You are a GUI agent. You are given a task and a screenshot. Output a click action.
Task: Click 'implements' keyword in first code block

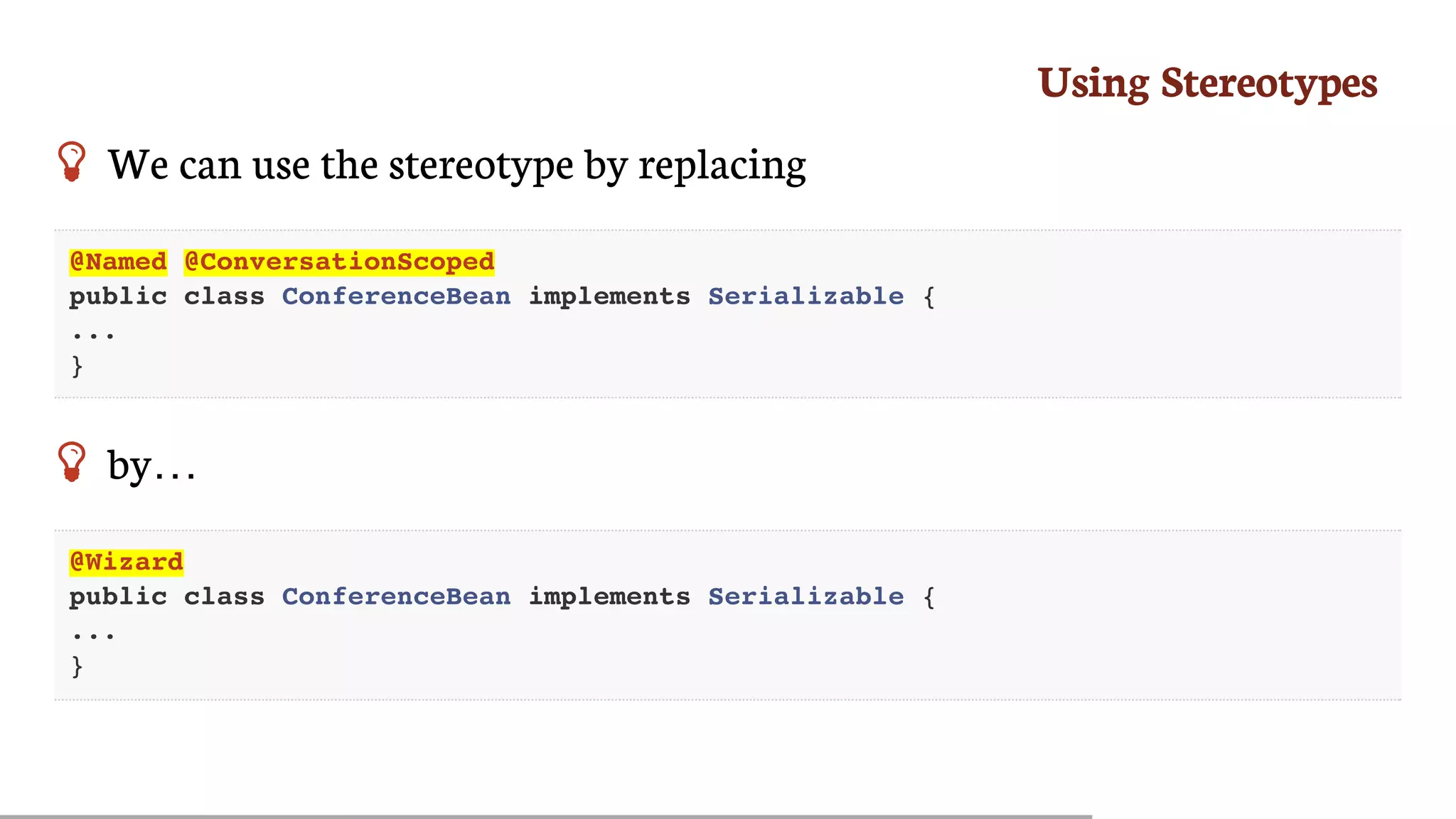tap(609, 296)
